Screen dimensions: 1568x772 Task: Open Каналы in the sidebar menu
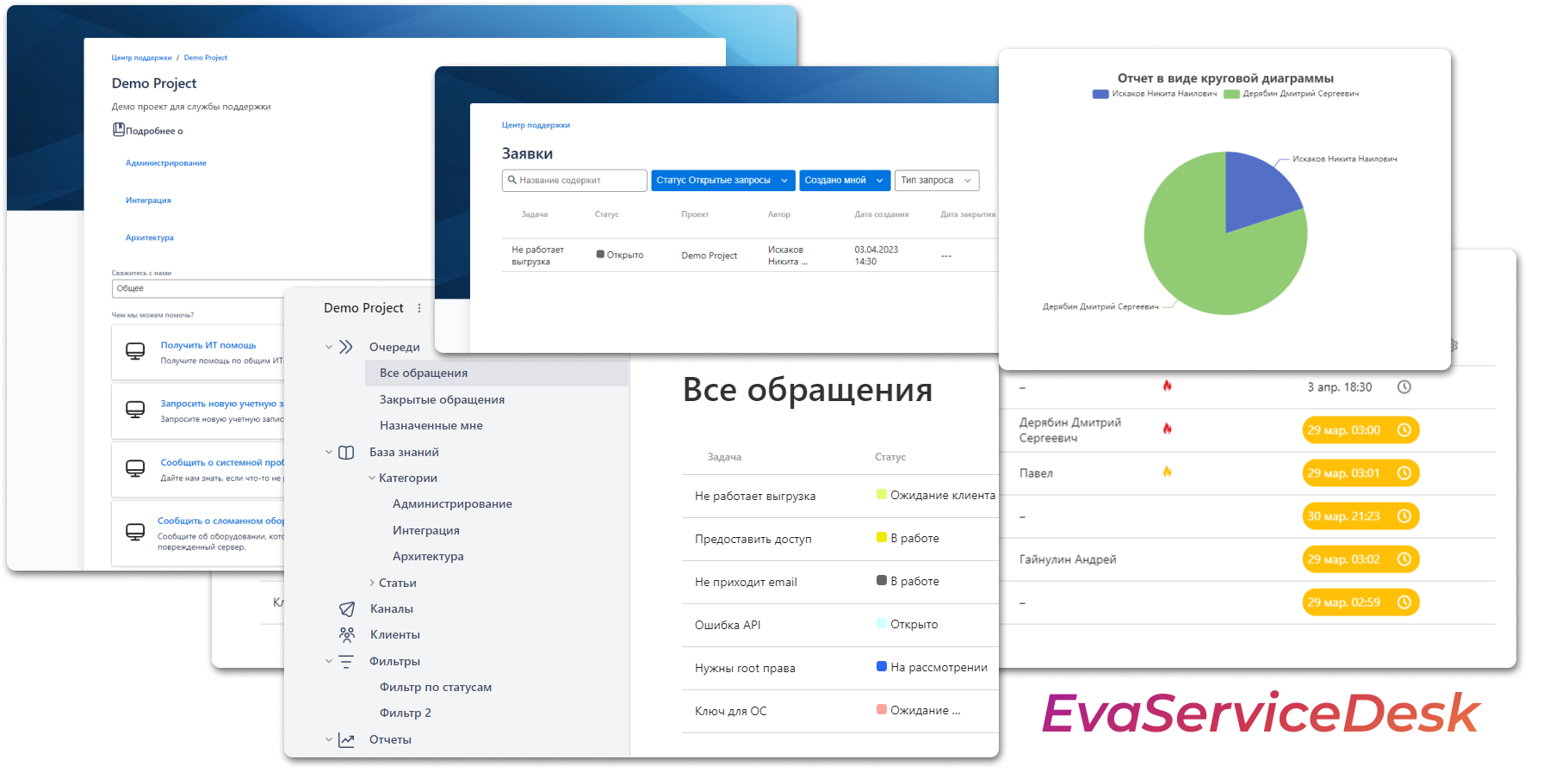pyautogui.click(x=392, y=608)
